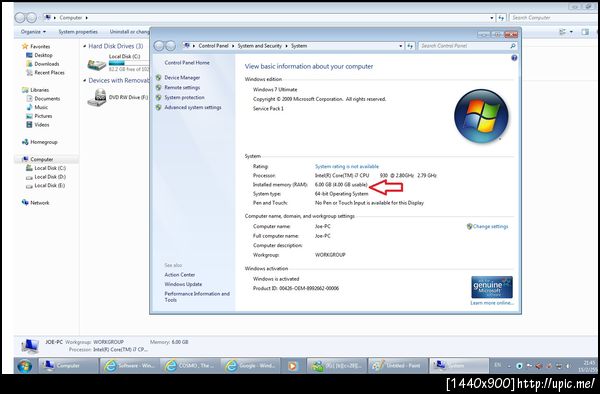600x394 pixels.
Task: Click the genuine Microsoft software badge
Action: pos(492,287)
